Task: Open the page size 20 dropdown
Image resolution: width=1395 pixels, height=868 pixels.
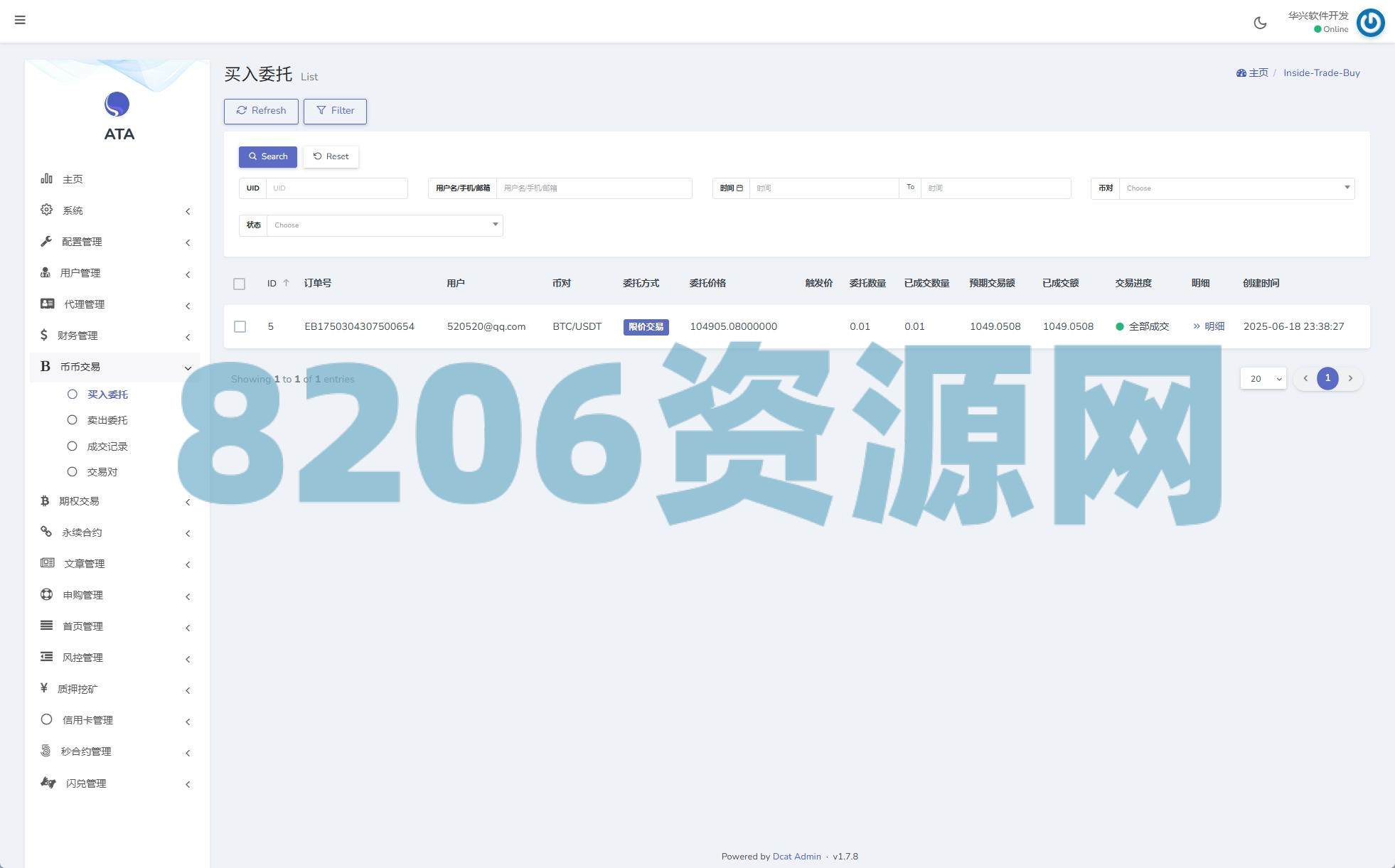Action: 1263,378
